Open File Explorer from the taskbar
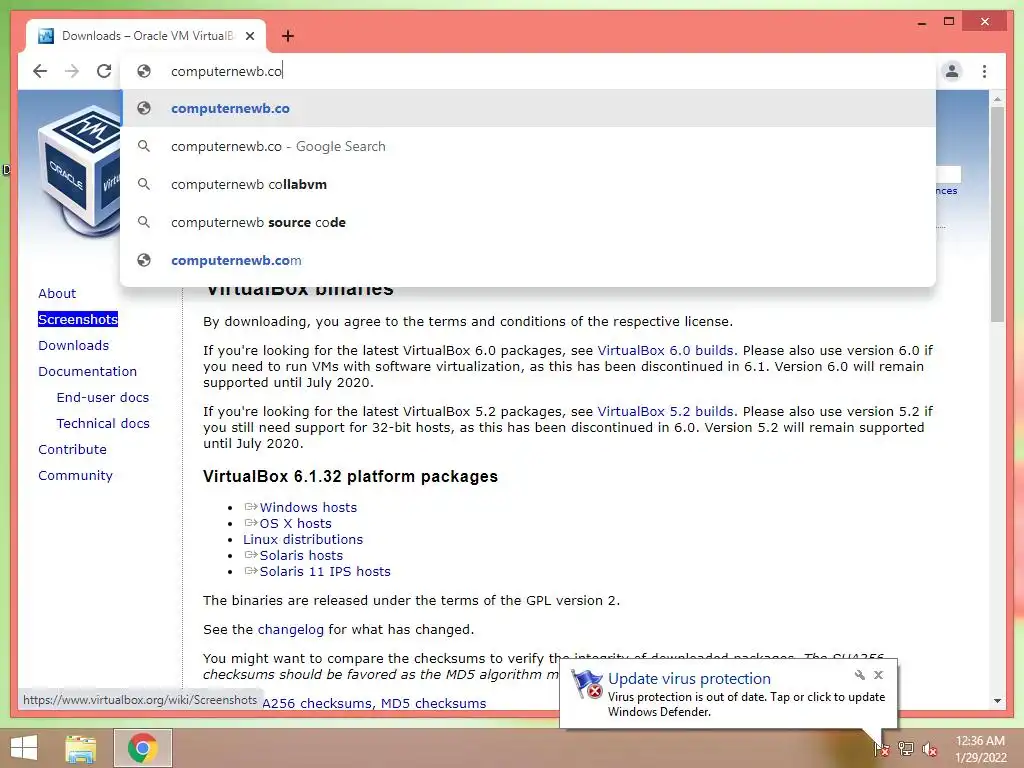Screen dimensions: 1024x768 click(x=81, y=748)
